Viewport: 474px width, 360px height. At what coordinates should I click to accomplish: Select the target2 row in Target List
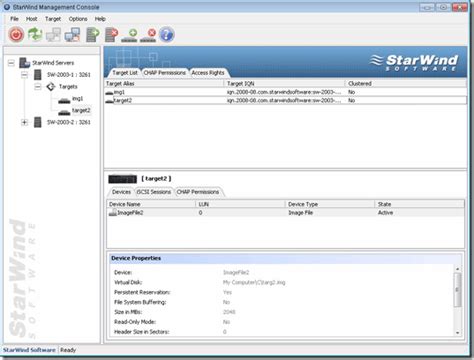[285, 100]
